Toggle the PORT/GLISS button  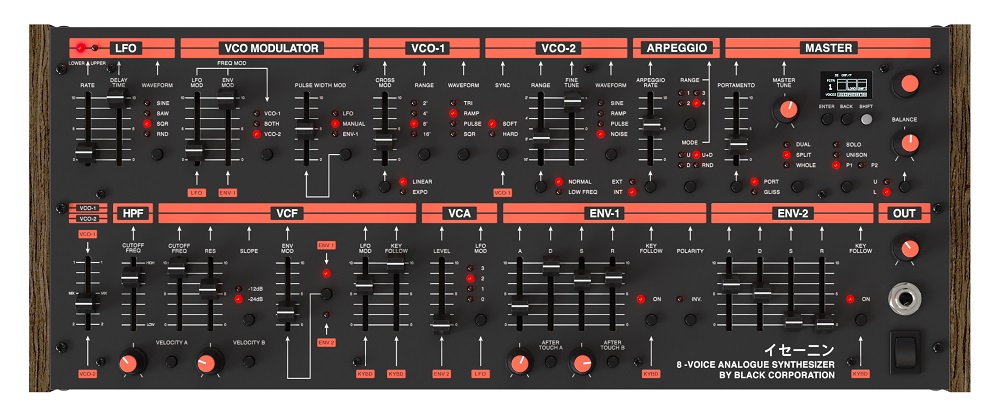click(737, 186)
